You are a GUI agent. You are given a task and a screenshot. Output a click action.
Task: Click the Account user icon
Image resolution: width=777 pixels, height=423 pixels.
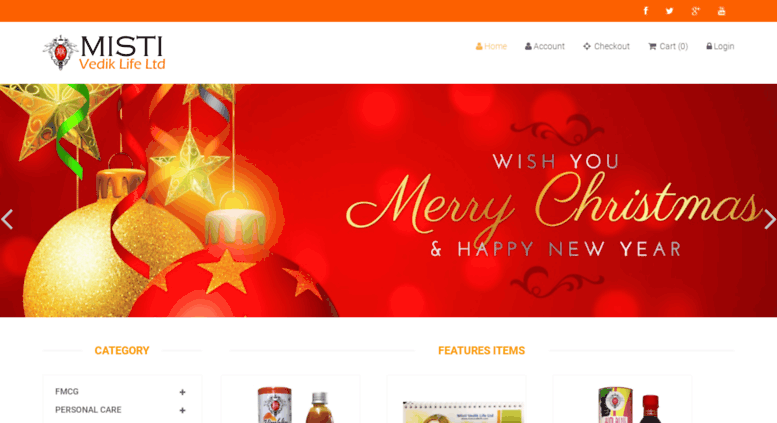tap(528, 46)
